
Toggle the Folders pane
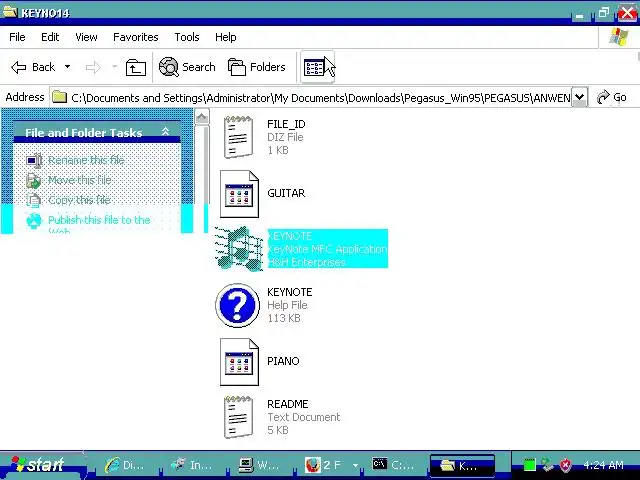(x=256, y=67)
